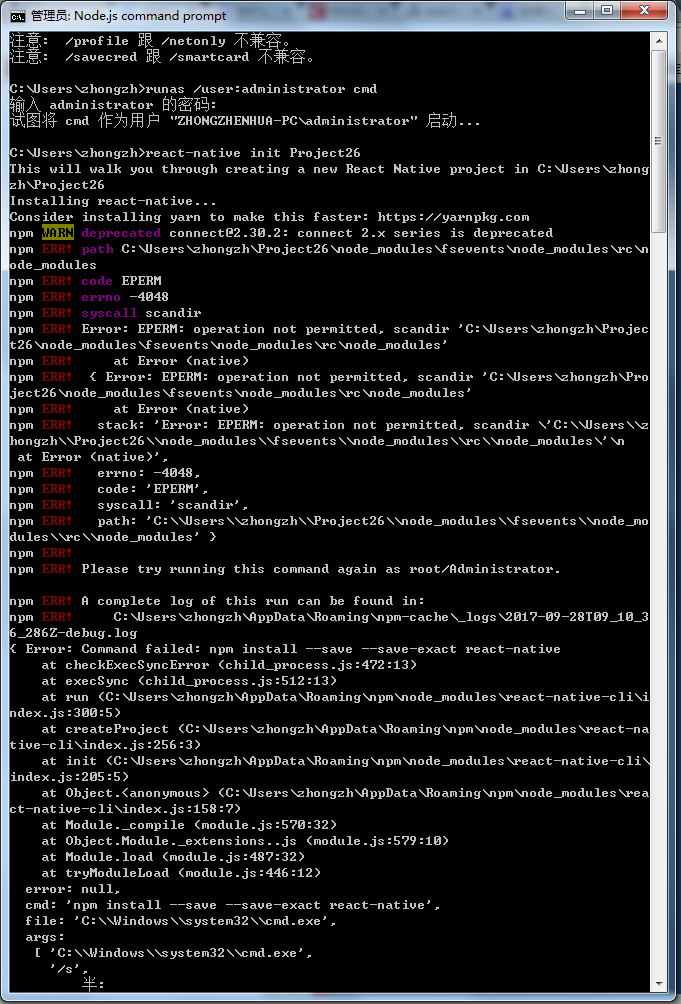Click the 'at Module._compile' stack line
The image size is (681, 1004).
tap(189, 825)
